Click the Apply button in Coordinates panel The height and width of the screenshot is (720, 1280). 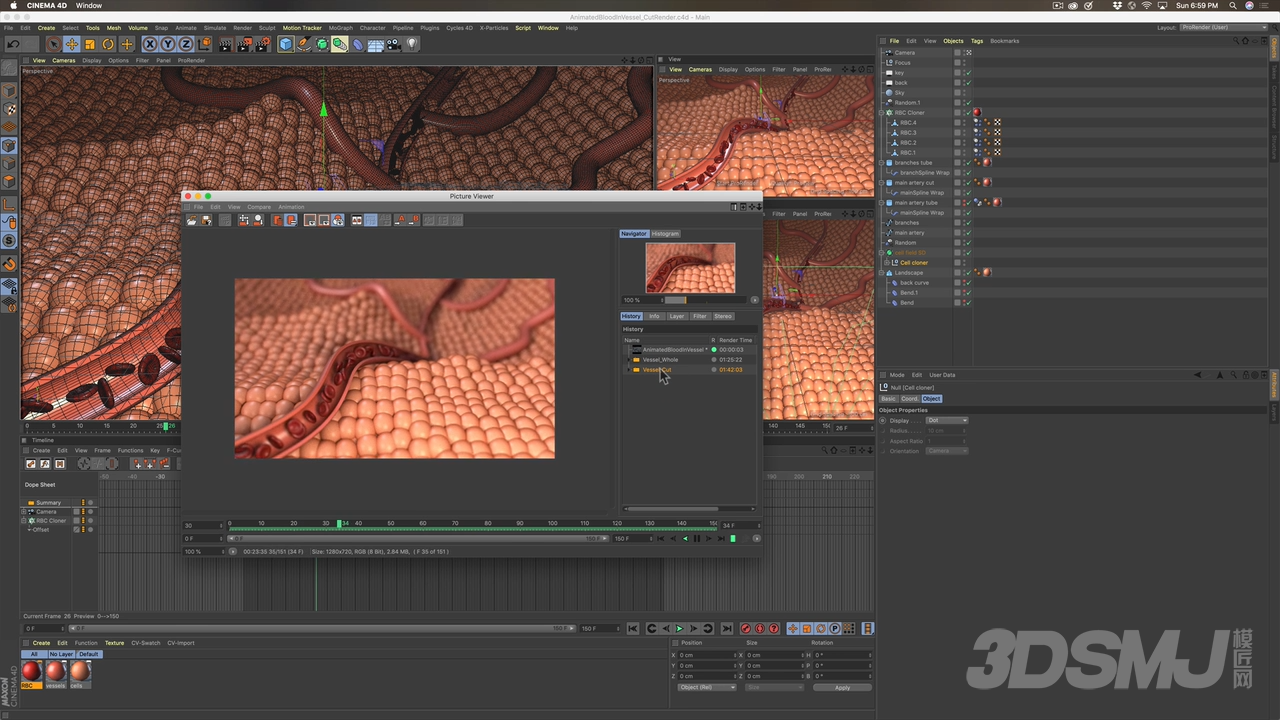(842, 687)
